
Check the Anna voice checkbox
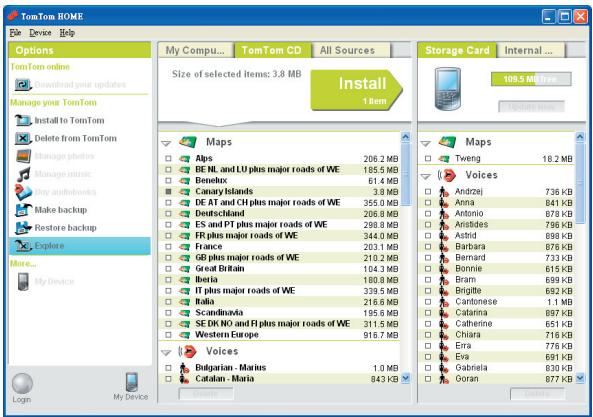428,203
